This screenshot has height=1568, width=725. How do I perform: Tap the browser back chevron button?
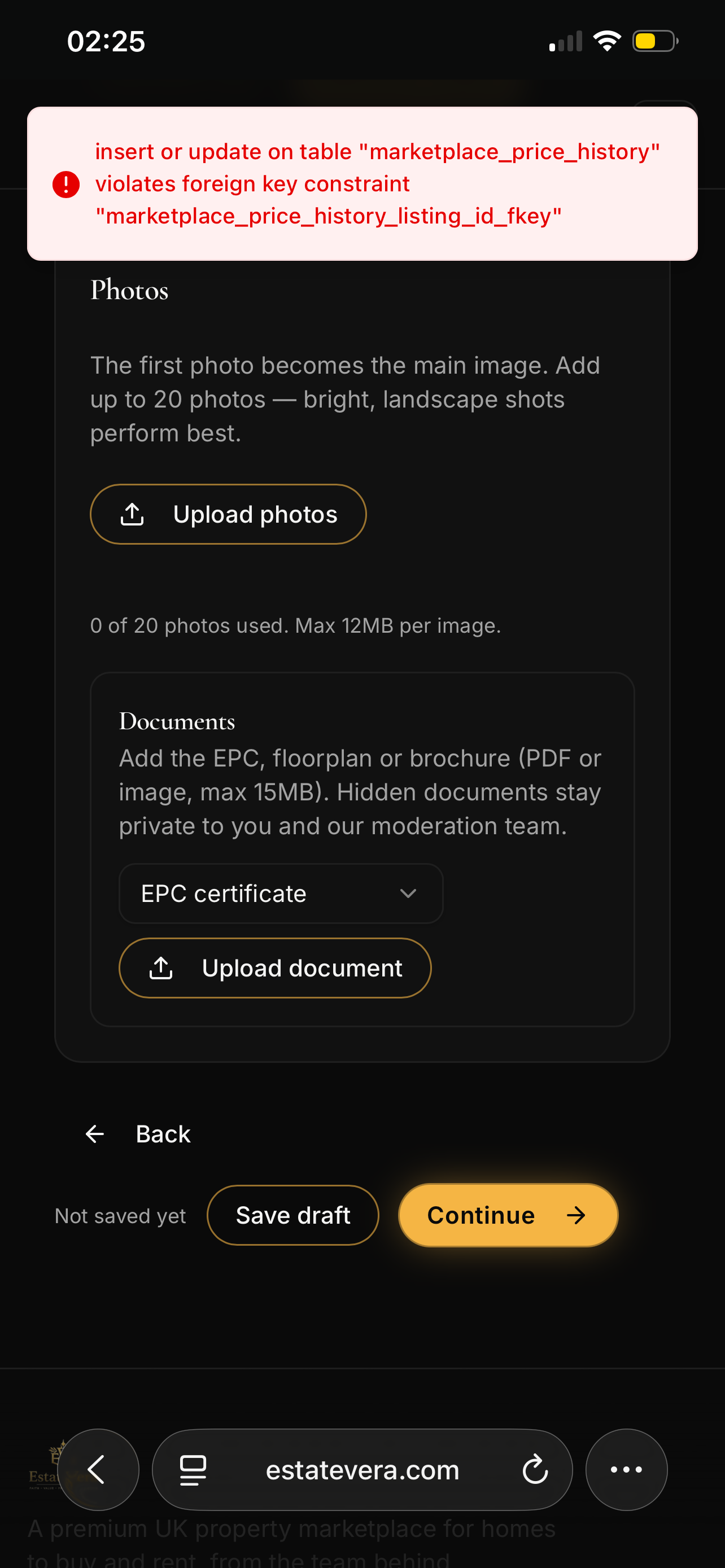click(98, 1469)
